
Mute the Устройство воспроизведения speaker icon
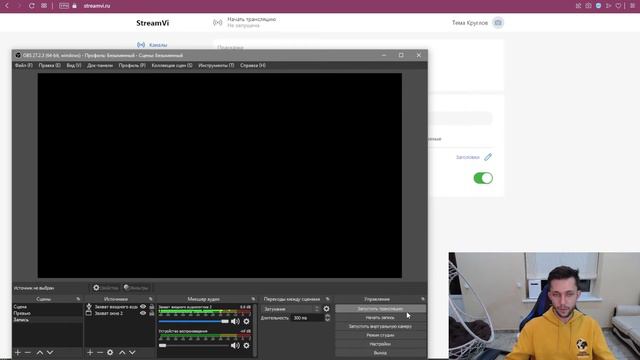click(x=235, y=346)
